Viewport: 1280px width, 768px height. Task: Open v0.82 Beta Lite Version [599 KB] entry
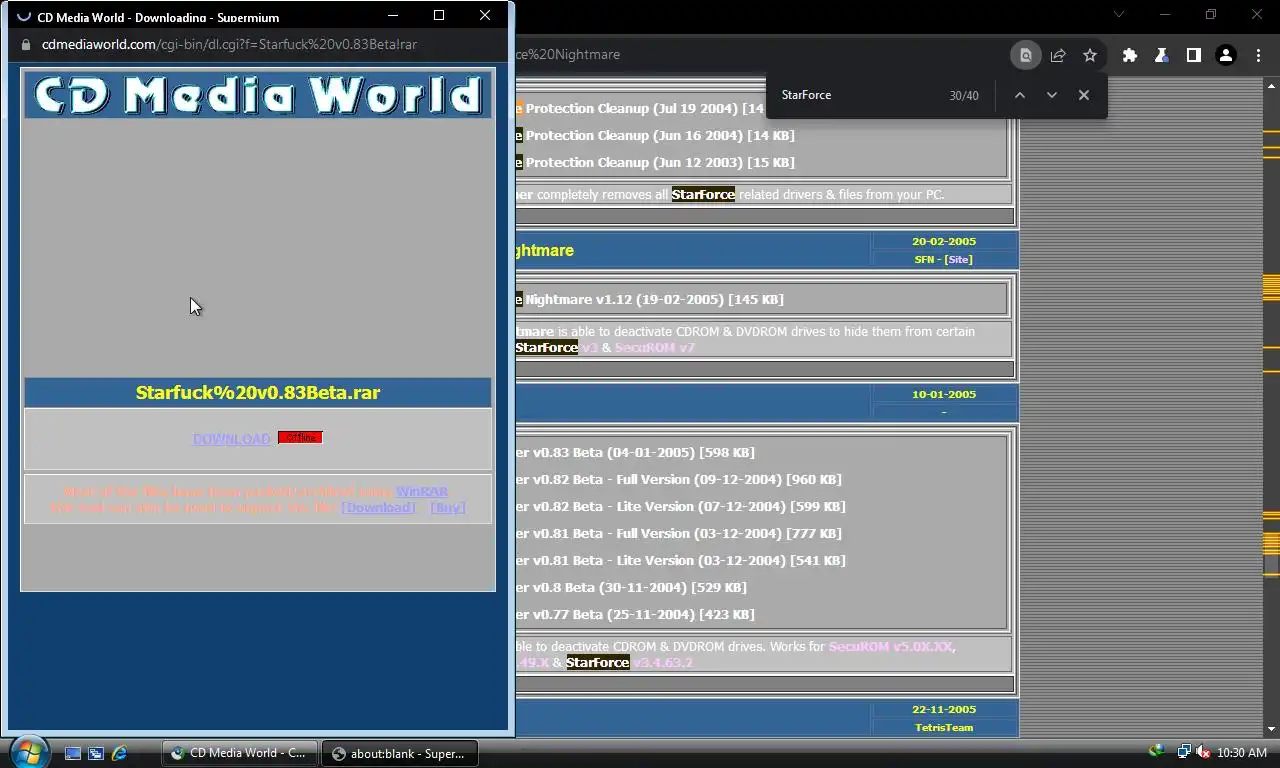coord(680,506)
